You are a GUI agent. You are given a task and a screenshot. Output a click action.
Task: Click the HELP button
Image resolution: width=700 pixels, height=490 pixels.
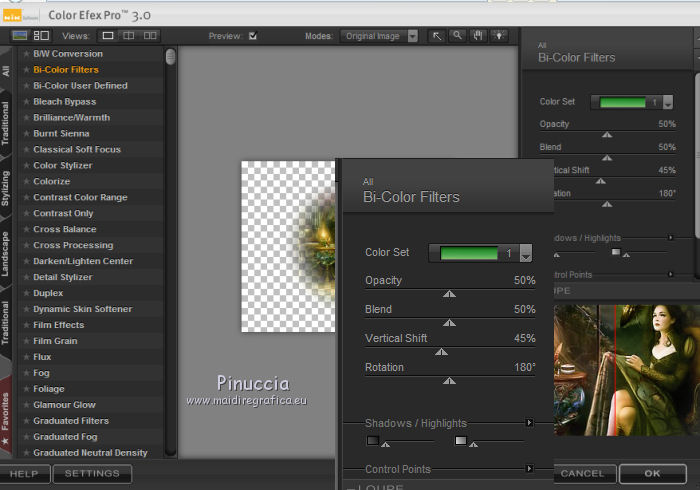tap(24, 473)
